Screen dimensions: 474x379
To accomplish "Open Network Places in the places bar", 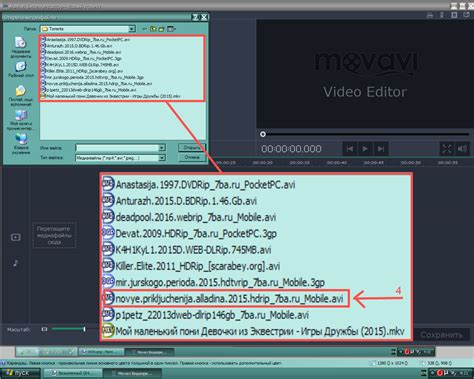I will coord(21,143).
